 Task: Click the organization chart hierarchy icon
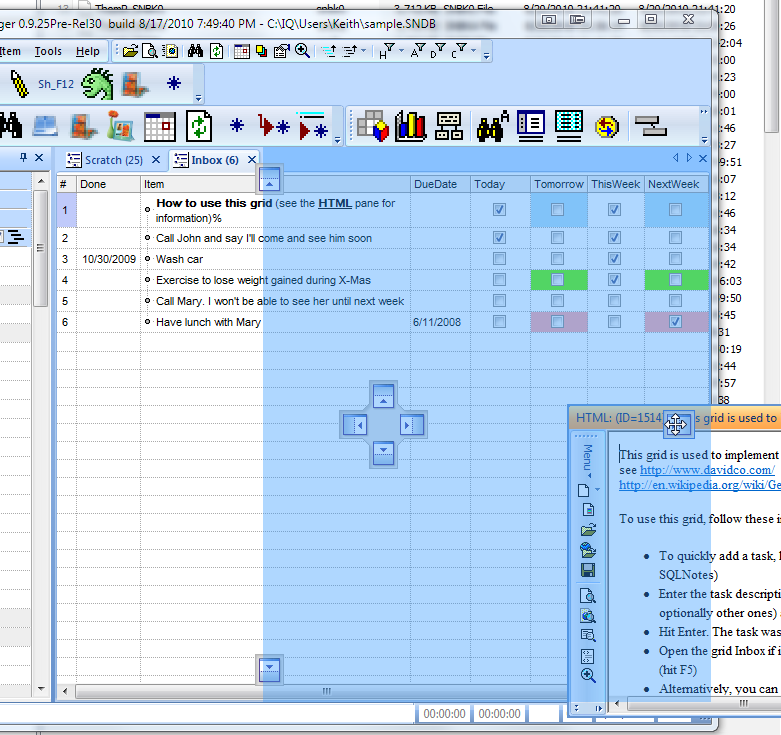(x=449, y=125)
